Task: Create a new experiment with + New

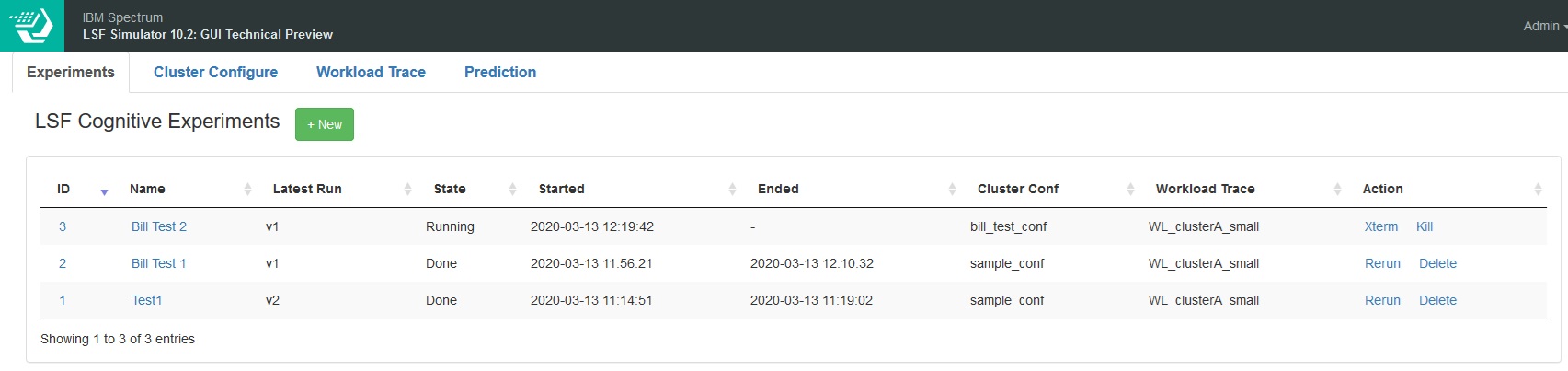Action: tap(325, 124)
